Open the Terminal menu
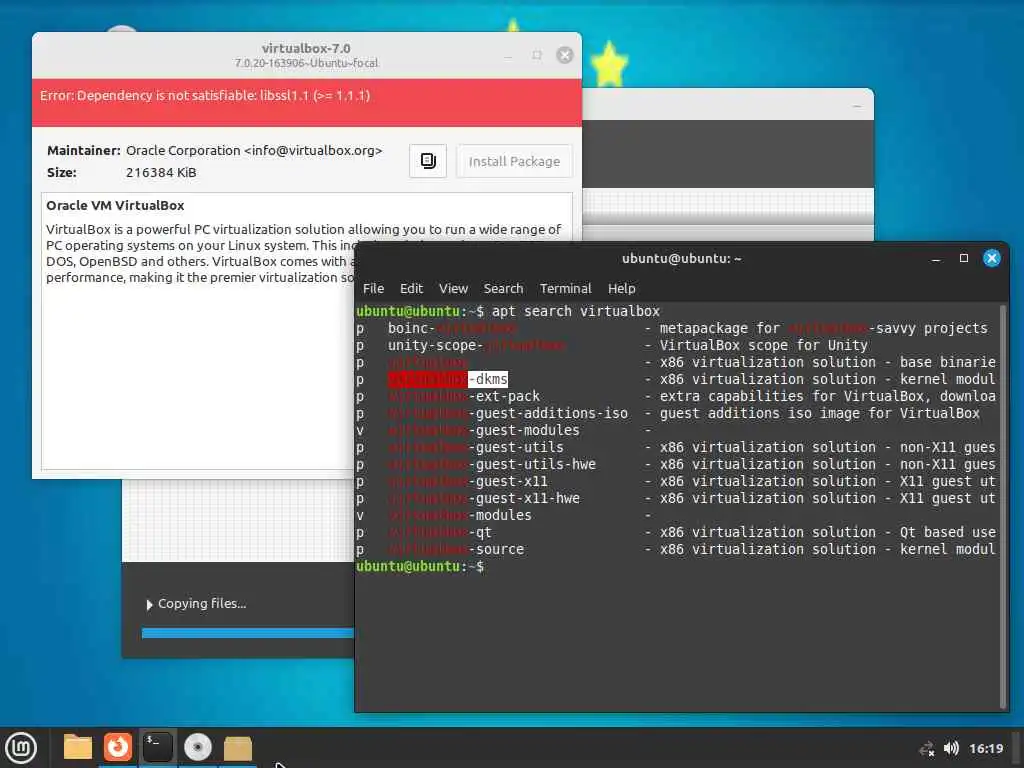Viewport: 1024px width, 768px height. [566, 288]
